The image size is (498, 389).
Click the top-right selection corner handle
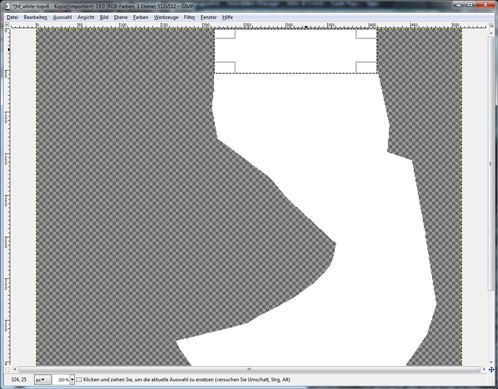pyautogui.click(x=366, y=34)
